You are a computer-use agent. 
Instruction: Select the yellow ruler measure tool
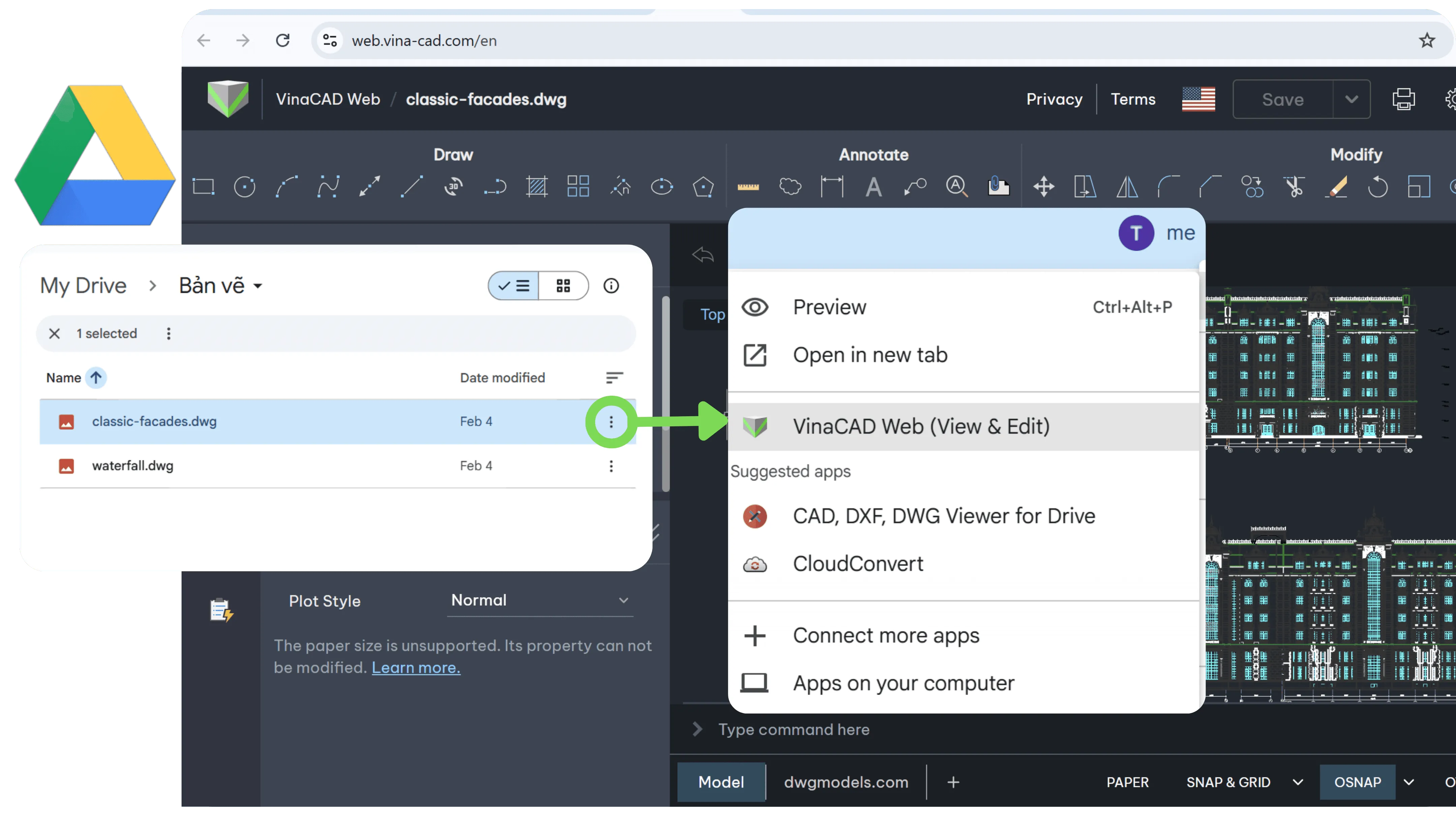click(x=748, y=187)
